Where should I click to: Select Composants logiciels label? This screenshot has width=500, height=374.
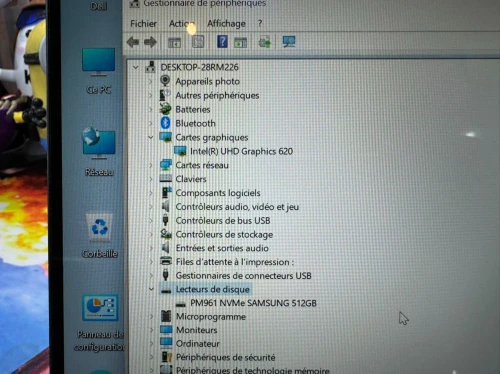(x=218, y=193)
